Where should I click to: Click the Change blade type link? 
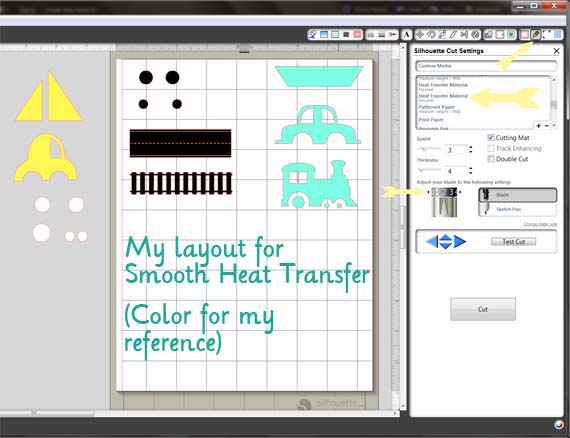click(540, 224)
